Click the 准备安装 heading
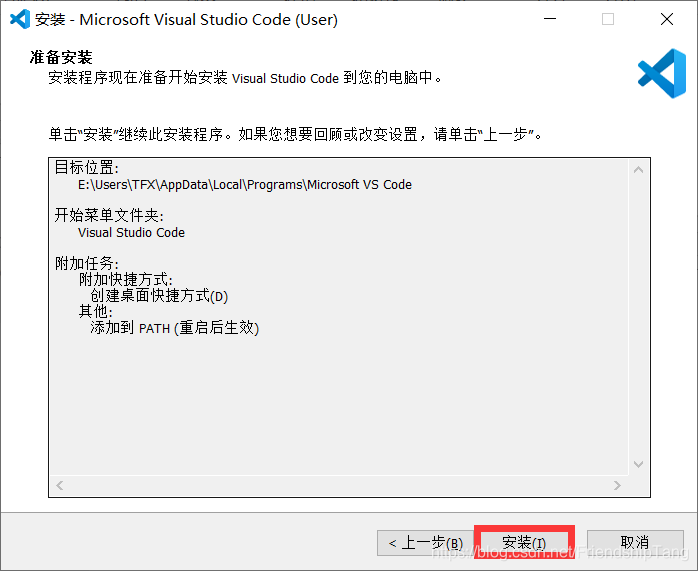Screen dimensions: 698x571 (x=61, y=57)
